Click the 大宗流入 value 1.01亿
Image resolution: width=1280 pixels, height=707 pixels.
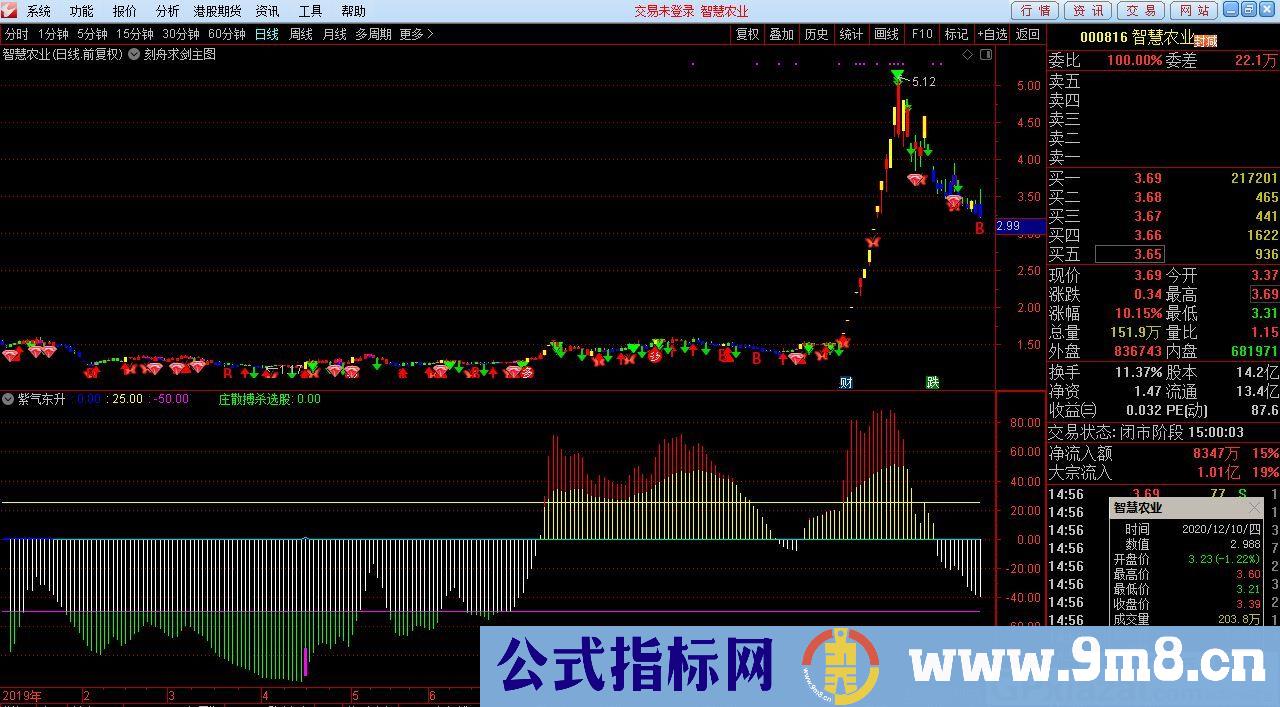pos(1218,472)
